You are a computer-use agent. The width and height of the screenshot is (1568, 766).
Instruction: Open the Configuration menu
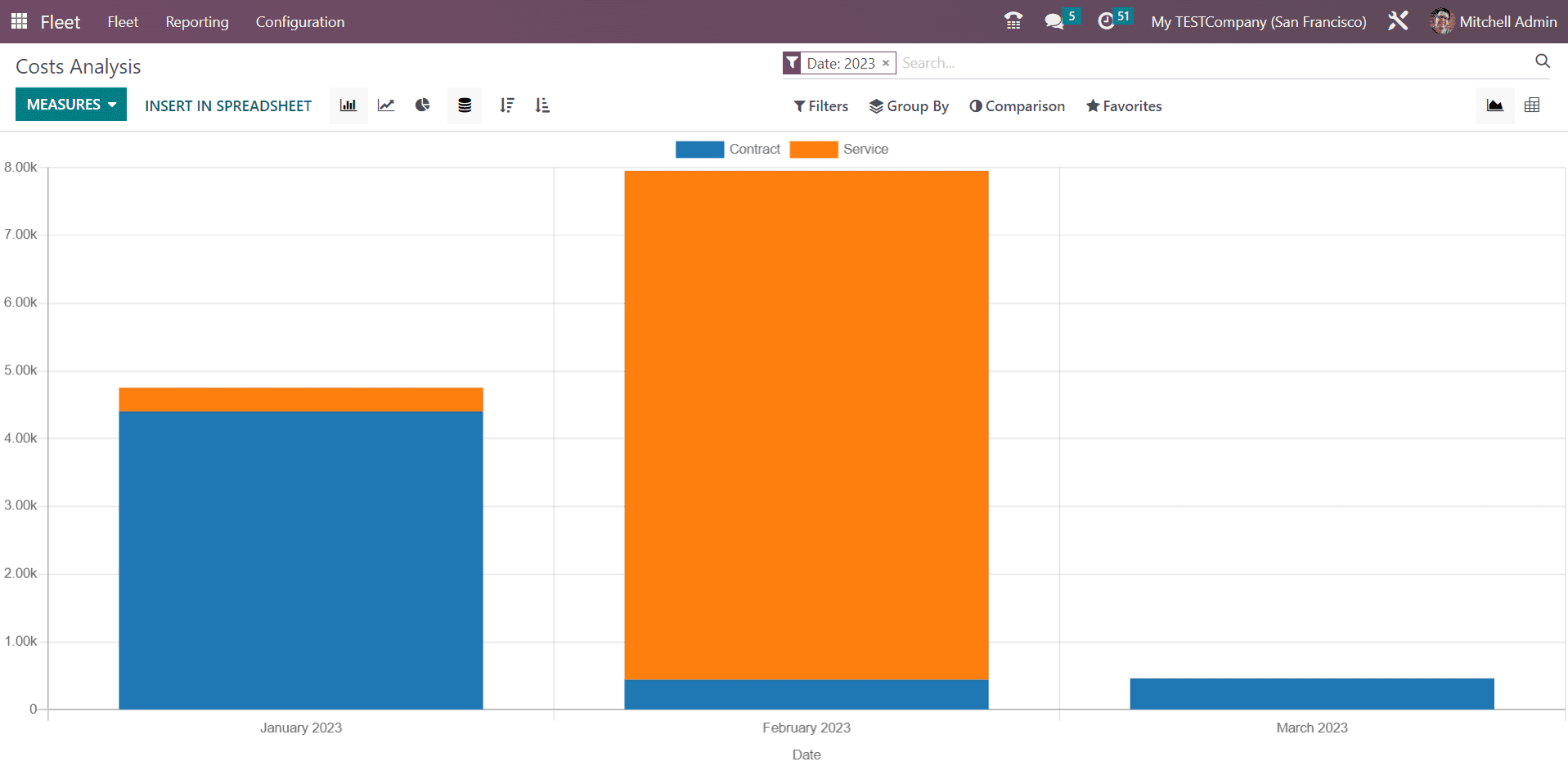300,22
